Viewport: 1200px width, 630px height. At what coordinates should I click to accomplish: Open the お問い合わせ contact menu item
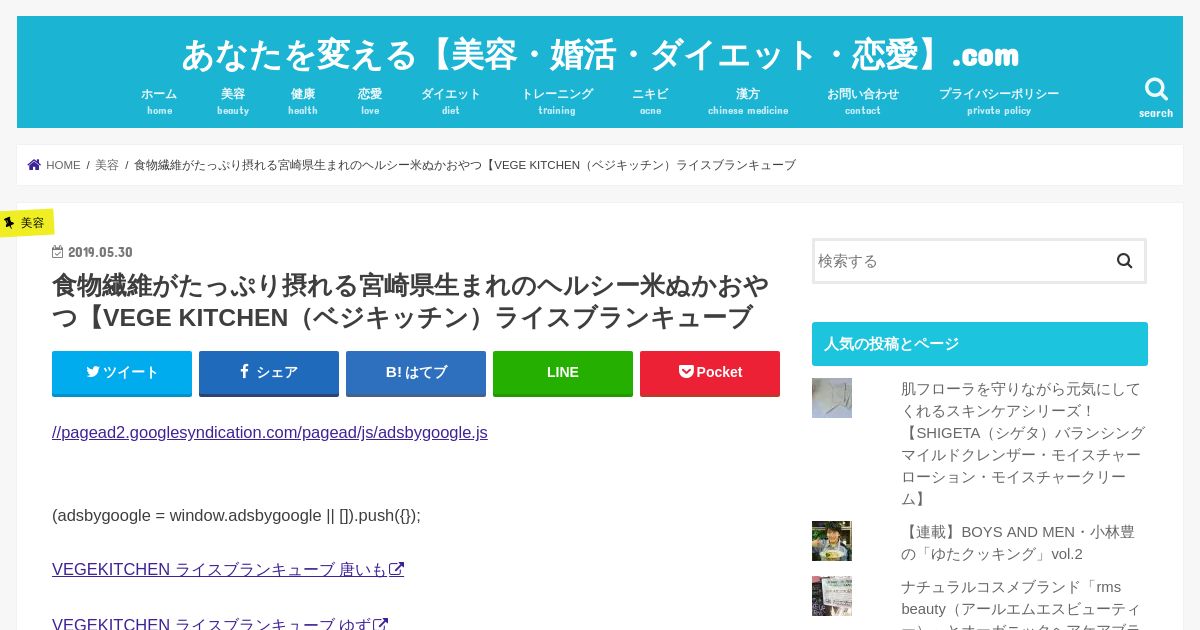pyautogui.click(x=863, y=101)
